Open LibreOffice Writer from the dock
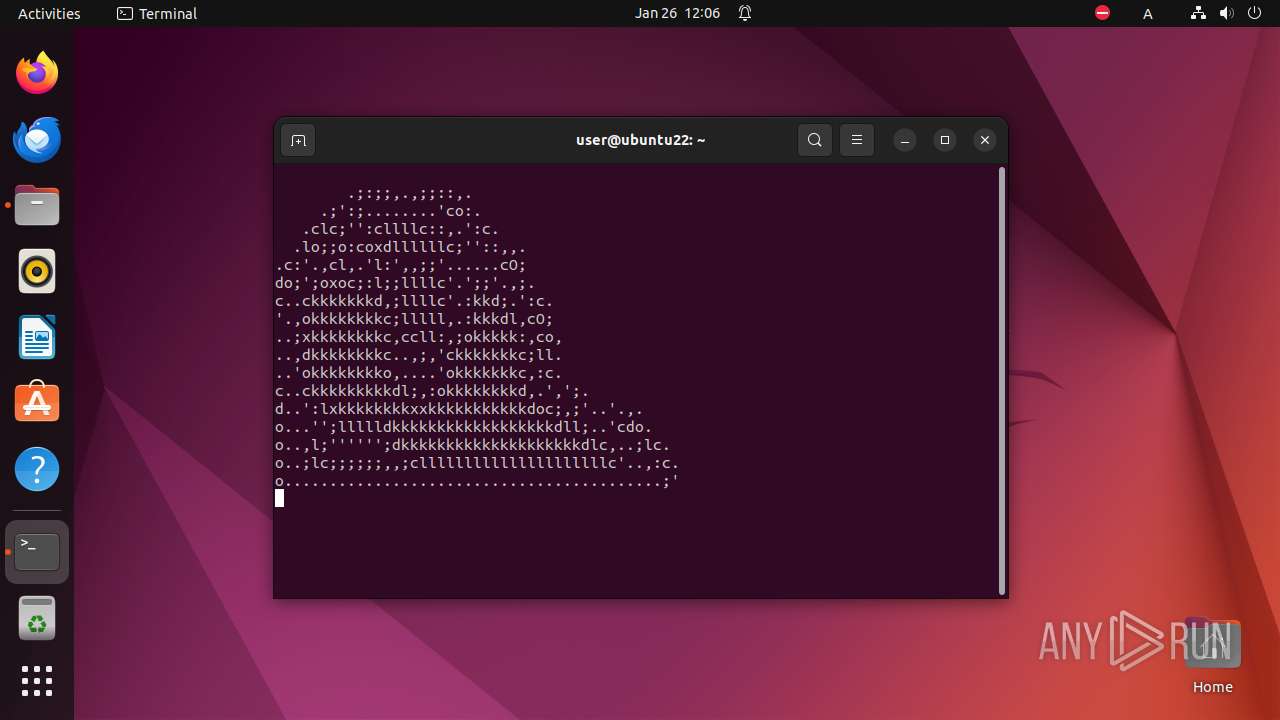Viewport: 1280px width, 720px height. click(x=37, y=337)
